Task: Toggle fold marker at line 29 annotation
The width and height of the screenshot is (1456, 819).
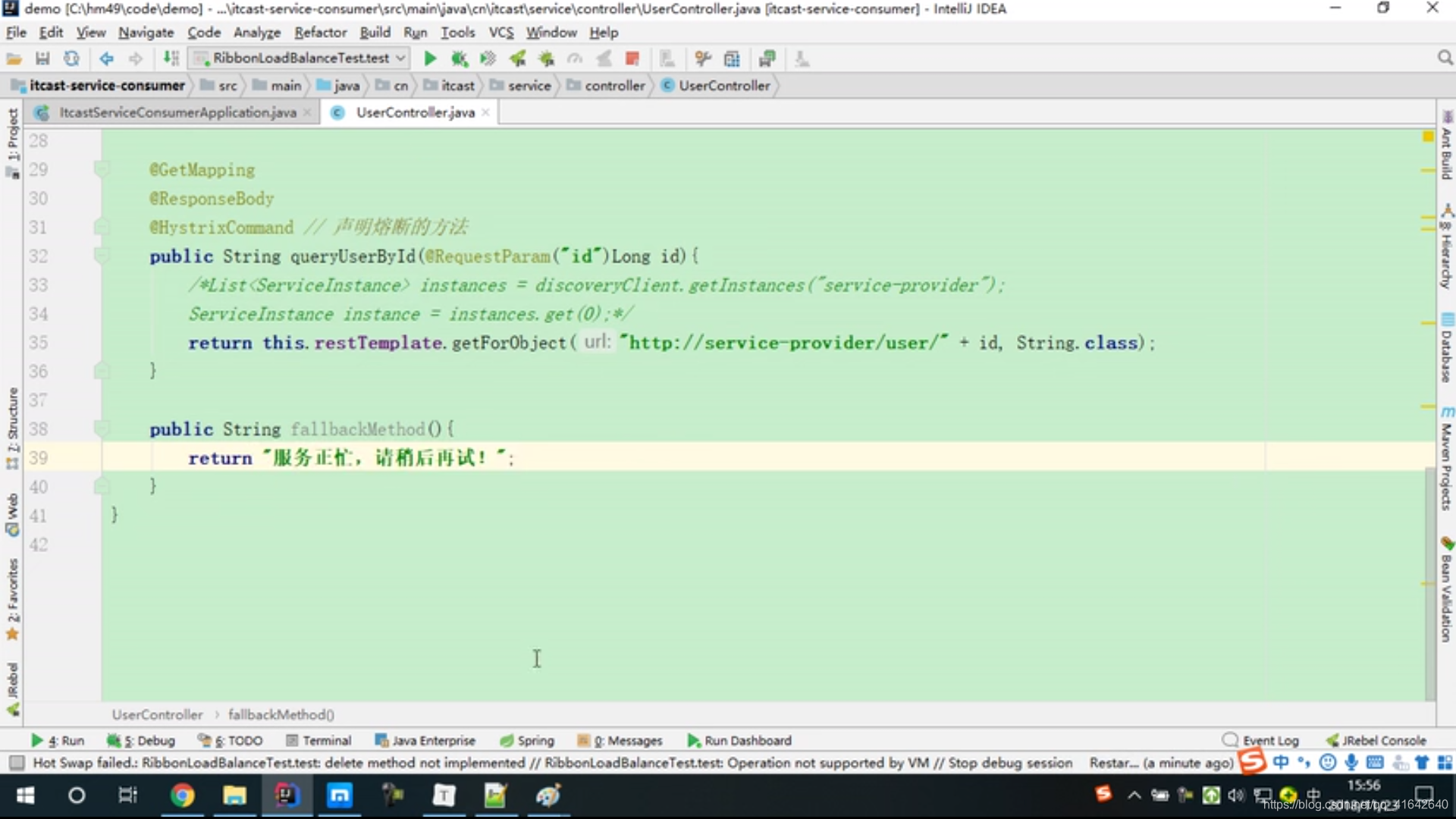Action: [x=101, y=169]
